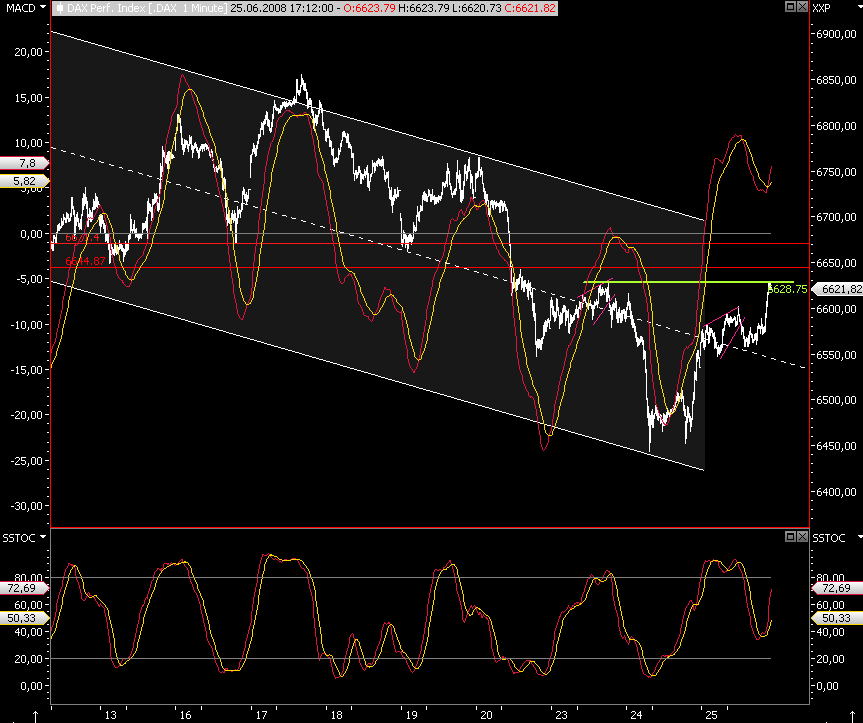The width and height of the screenshot is (863, 723).
Task: Click the -30,00 MACD axis label
Action: click(26, 506)
